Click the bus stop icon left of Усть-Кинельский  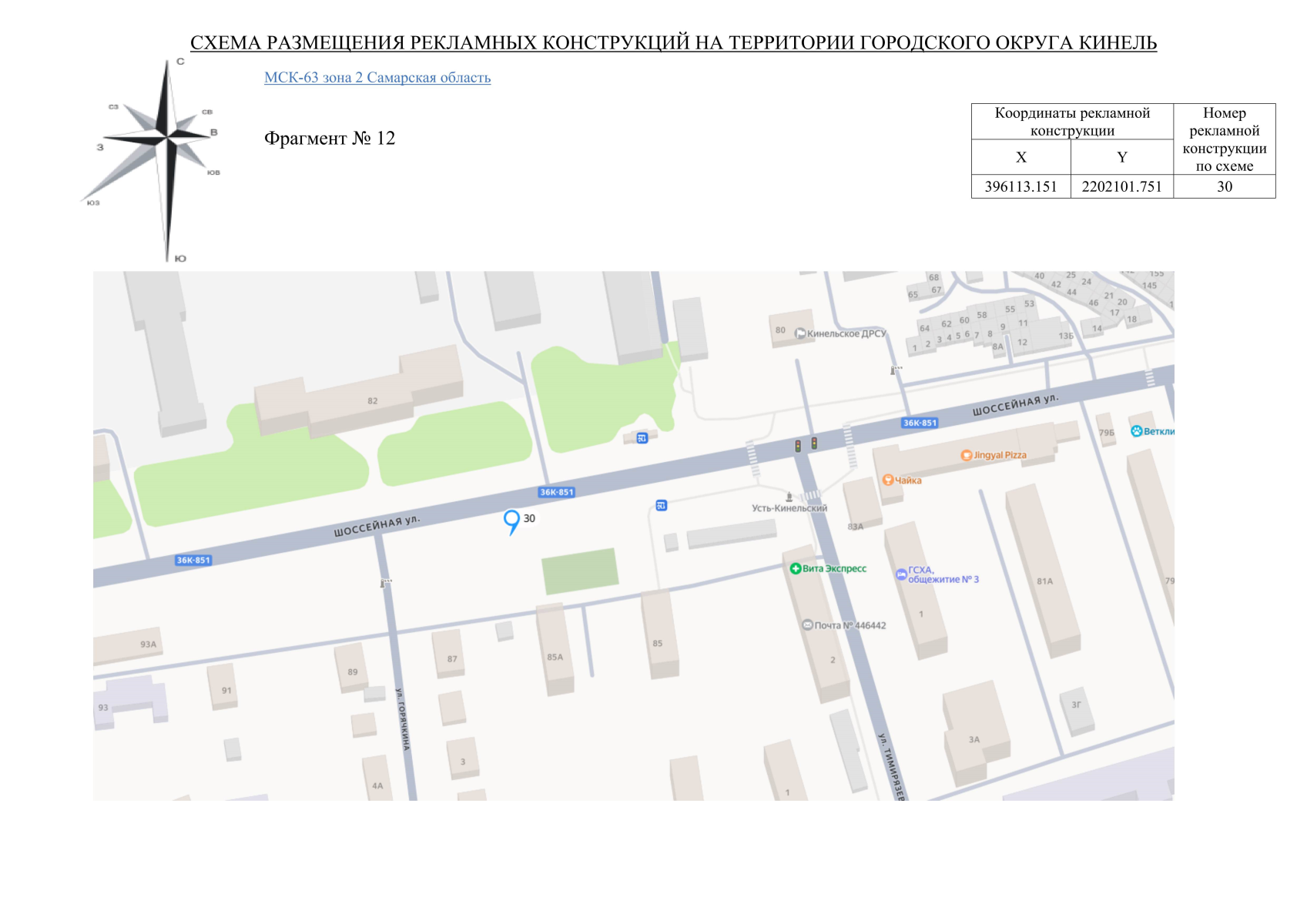661,506
